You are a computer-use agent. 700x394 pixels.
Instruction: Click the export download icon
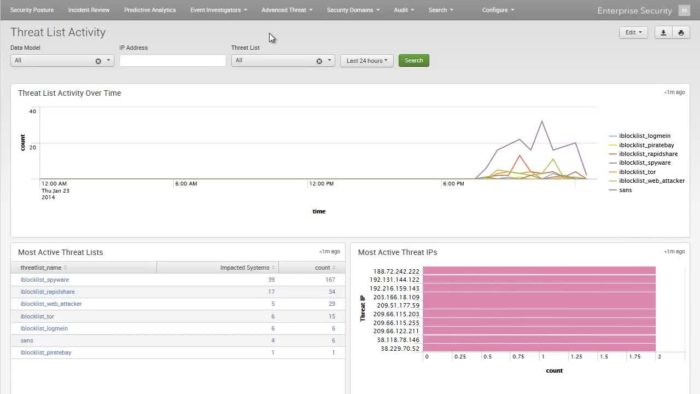coord(663,33)
